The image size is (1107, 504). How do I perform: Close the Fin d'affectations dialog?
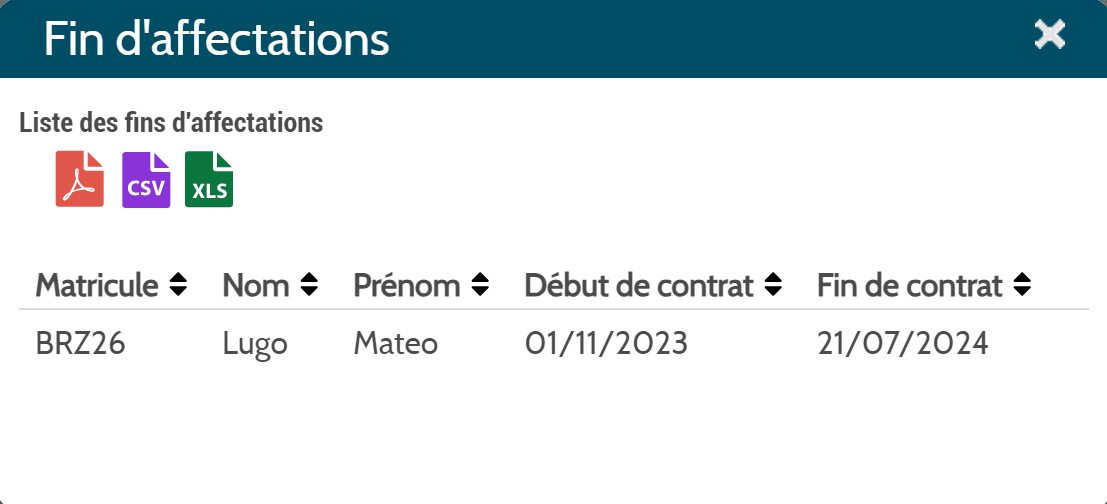click(1050, 34)
